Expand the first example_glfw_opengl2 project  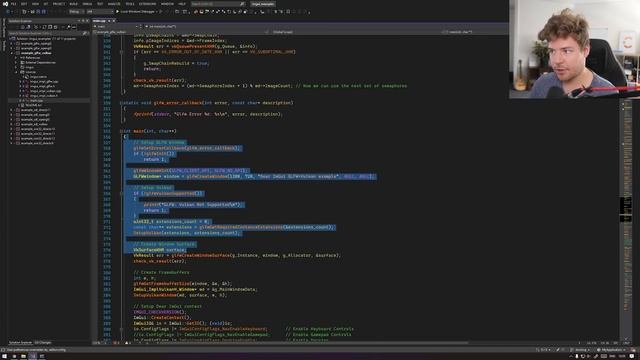[x=11, y=43]
